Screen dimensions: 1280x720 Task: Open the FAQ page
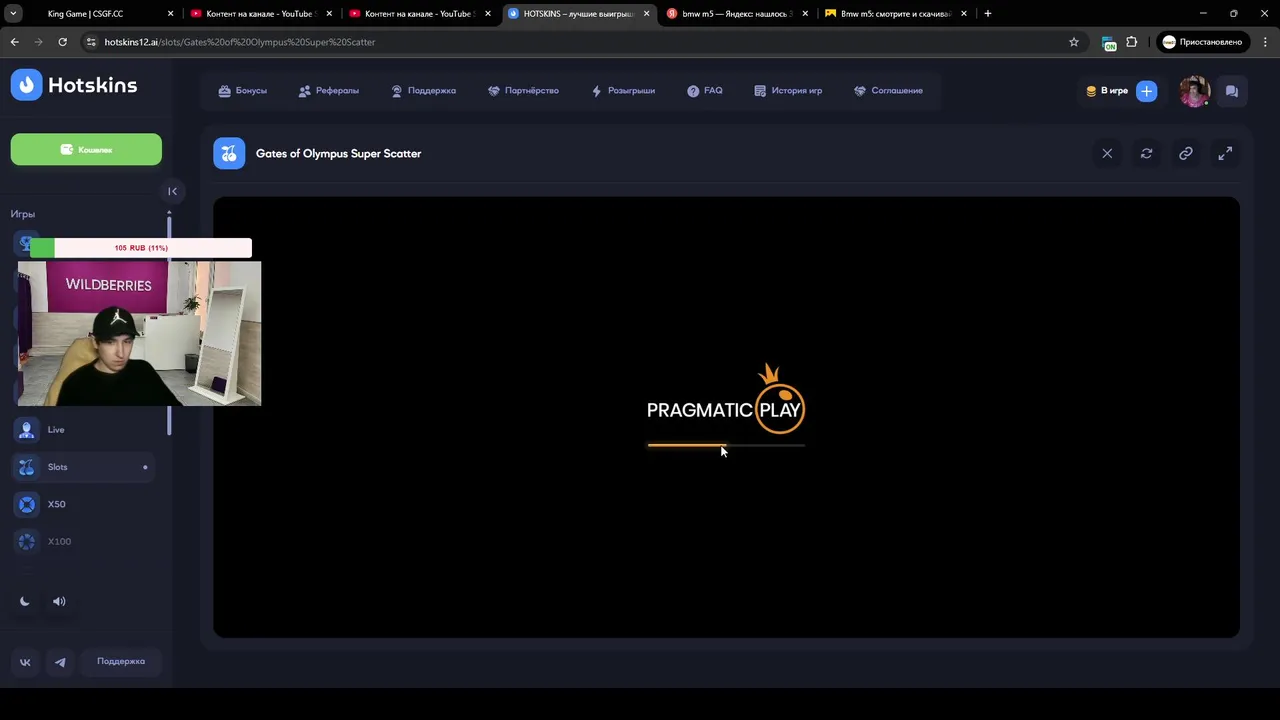pos(705,91)
